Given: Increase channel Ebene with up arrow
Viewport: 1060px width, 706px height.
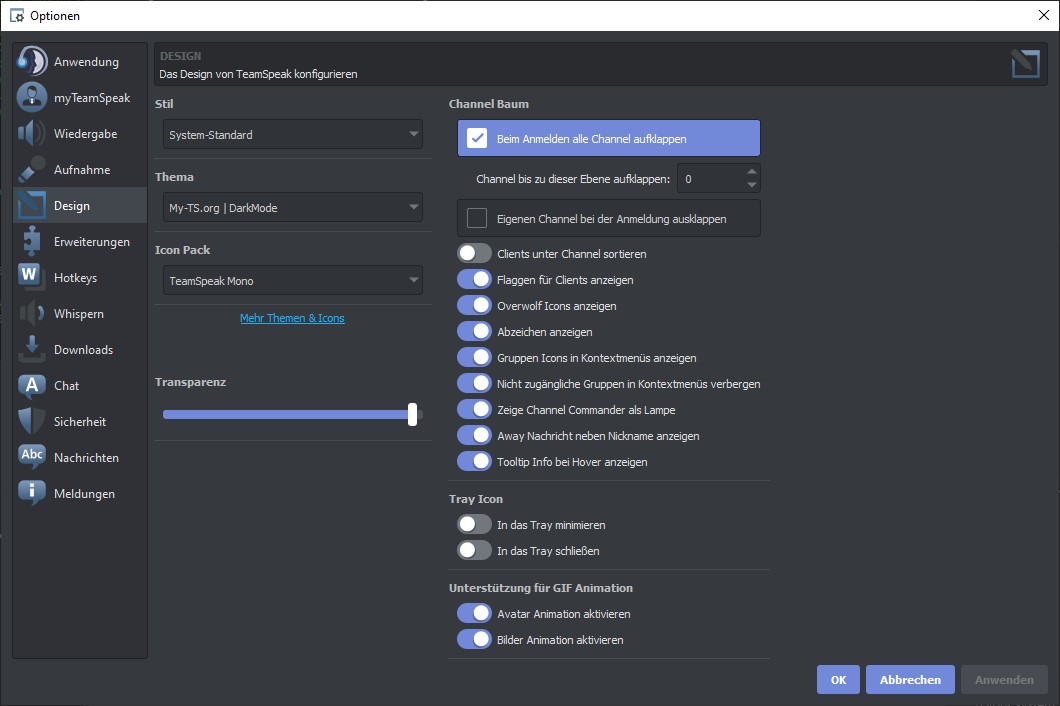Looking at the screenshot, I should (752, 172).
